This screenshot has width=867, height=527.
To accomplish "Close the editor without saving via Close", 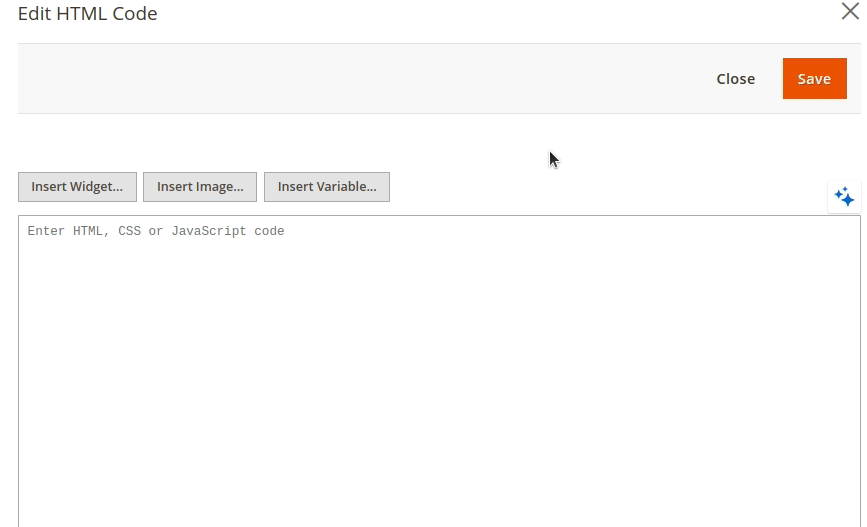I will (735, 79).
